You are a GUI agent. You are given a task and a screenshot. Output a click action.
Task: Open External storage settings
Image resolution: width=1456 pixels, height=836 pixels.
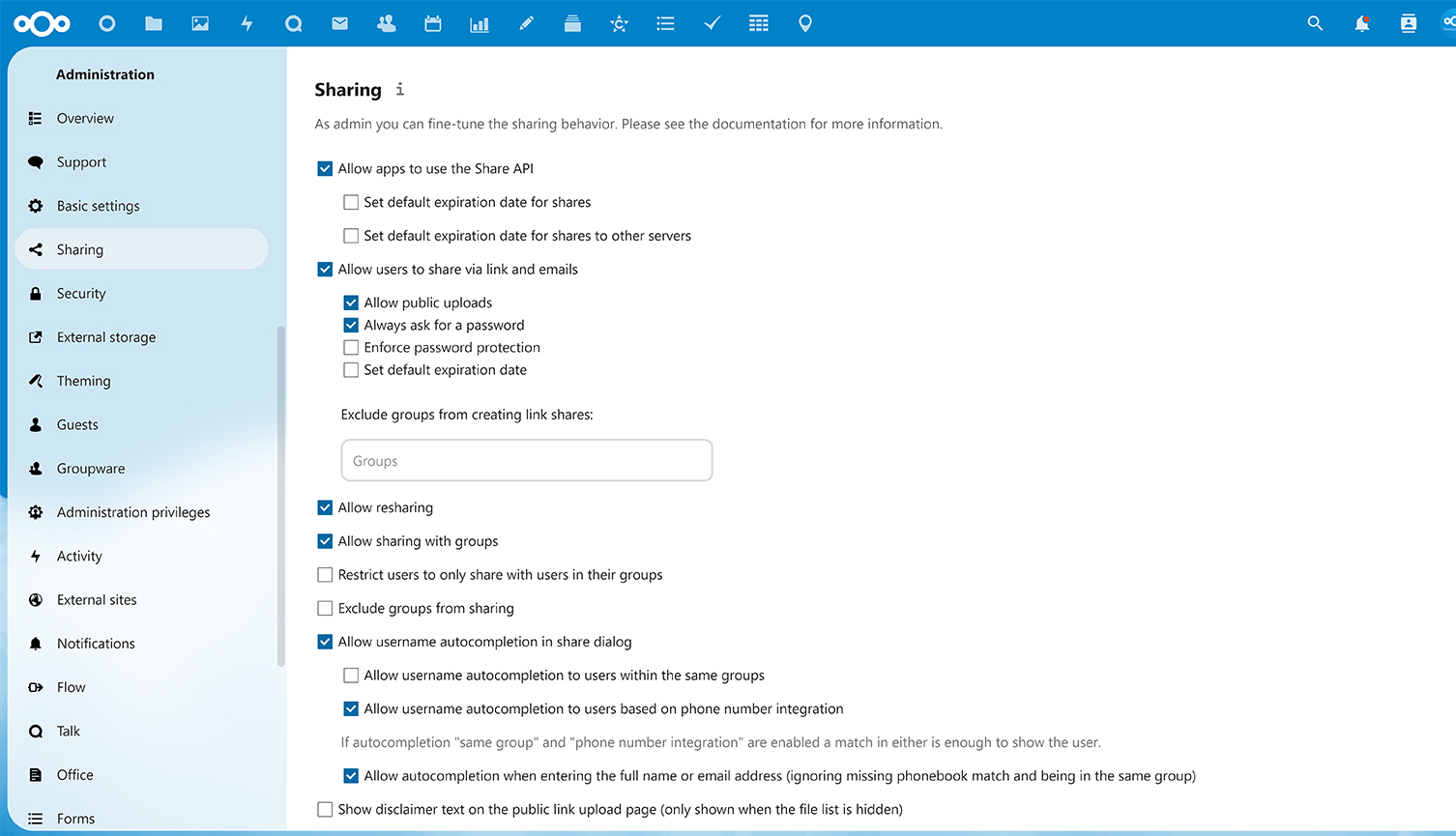click(x=106, y=336)
